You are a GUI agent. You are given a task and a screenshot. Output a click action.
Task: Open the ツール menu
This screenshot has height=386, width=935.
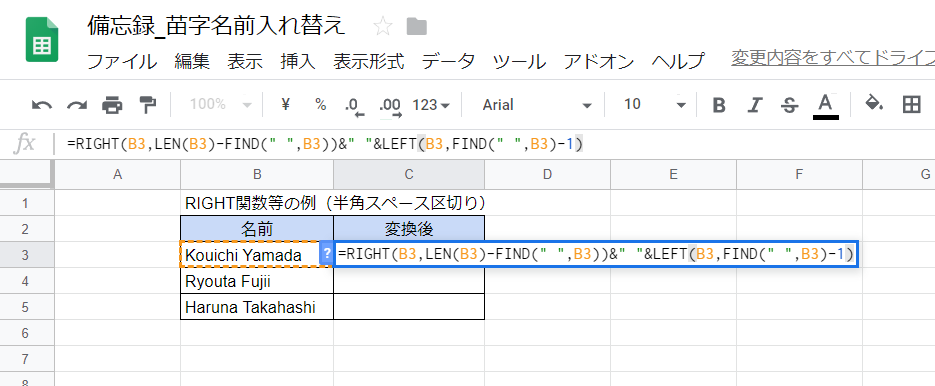[519, 61]
